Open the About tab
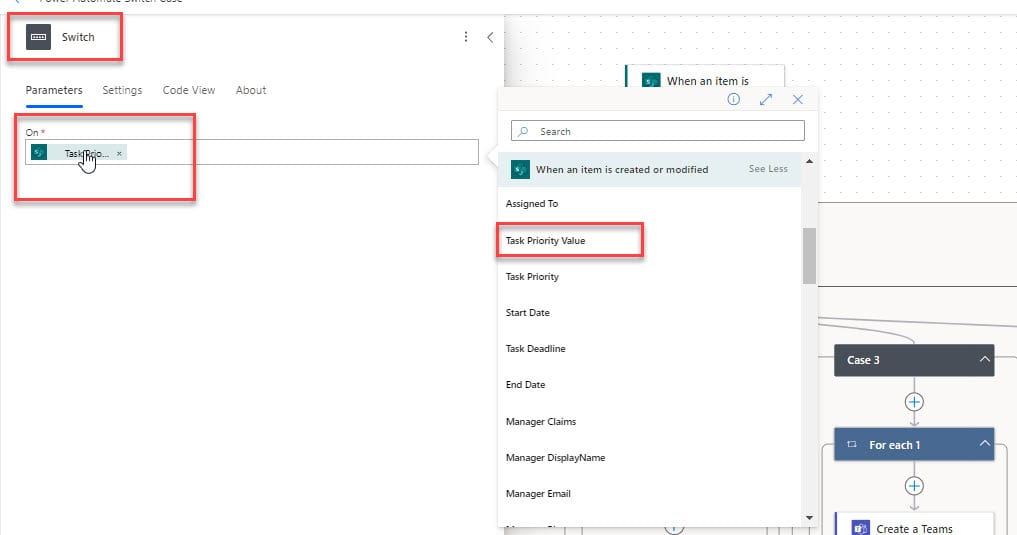The height and width of the screenshot is (535, 1017). pyautogui.click(x=251, y=90)
